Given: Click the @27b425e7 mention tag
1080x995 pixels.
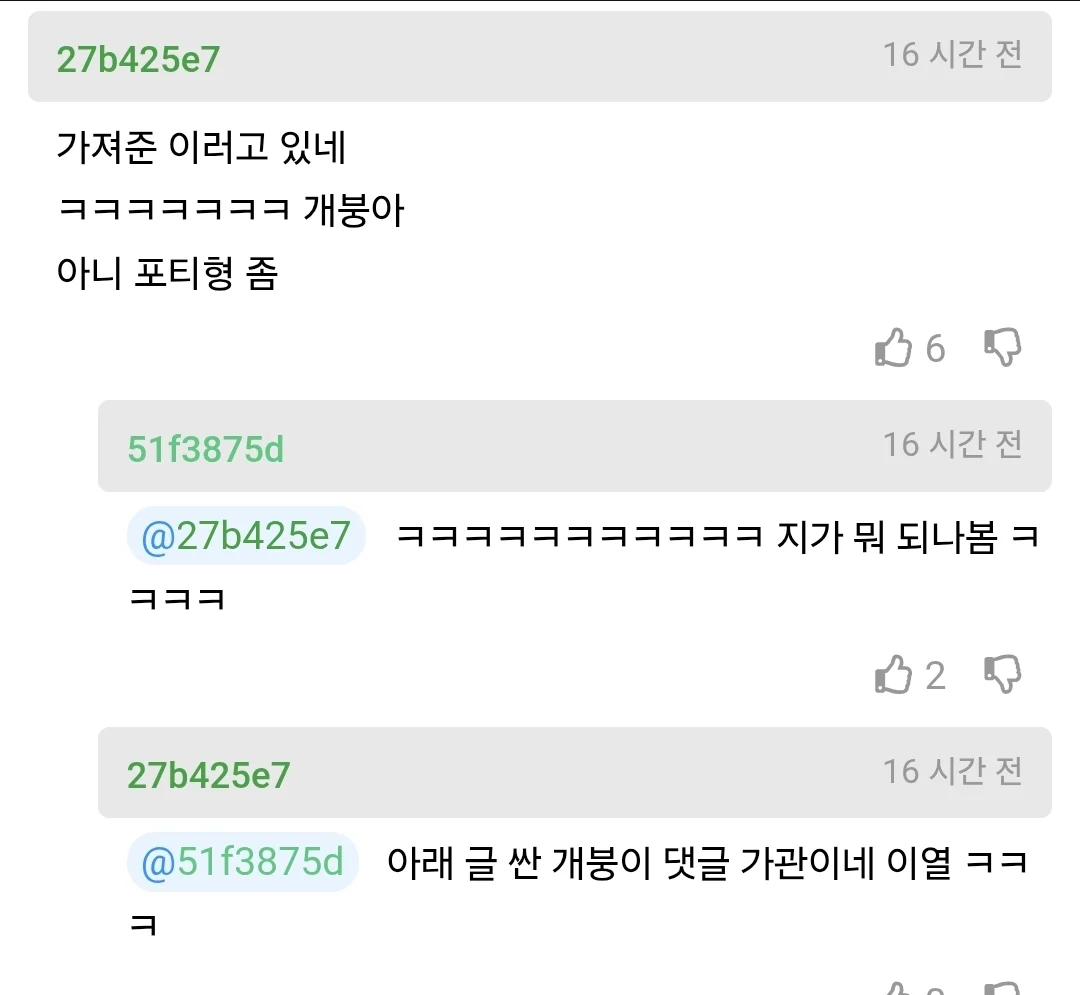Looking at the screenshot, I should point(246,536).
